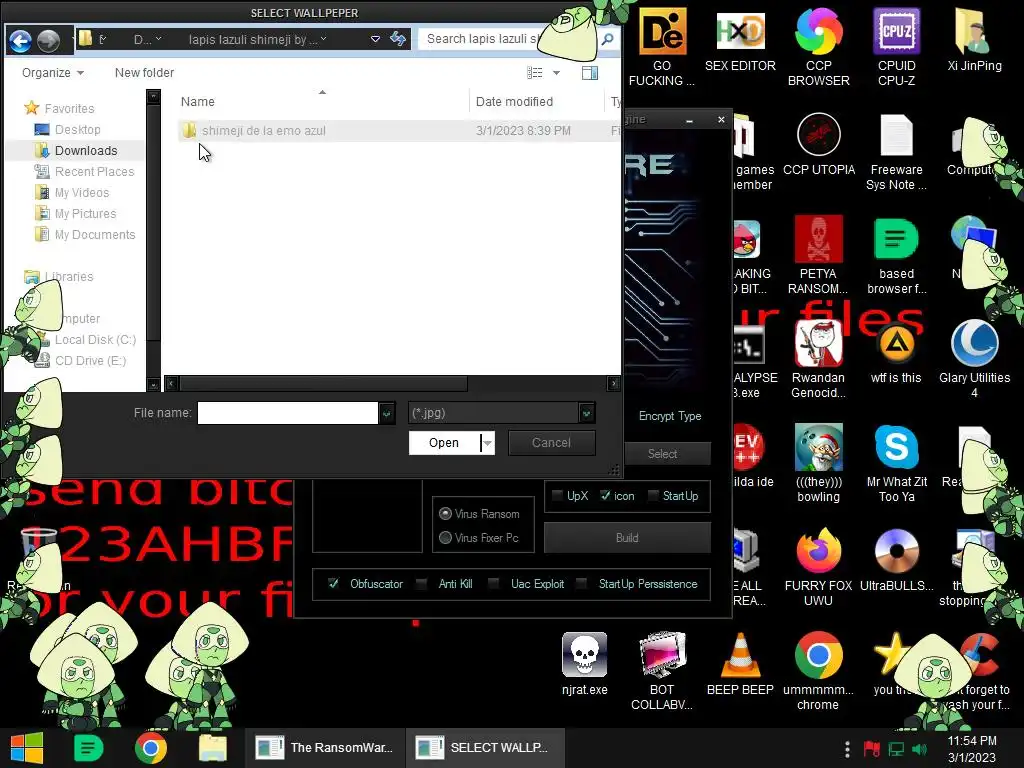Open based browser desktop icon

pyautogui.click(x=896, y=256)
